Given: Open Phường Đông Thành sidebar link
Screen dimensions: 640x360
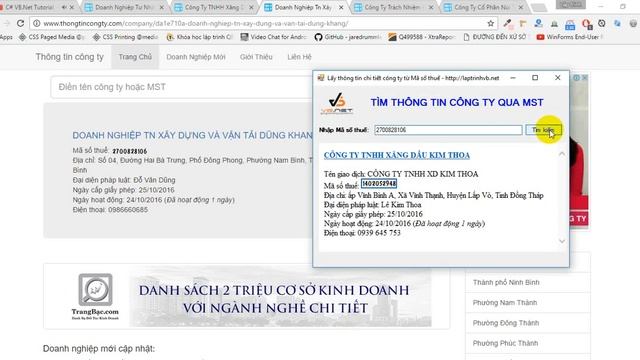Looking at the screenshot, I should click(x=506, y=323).
